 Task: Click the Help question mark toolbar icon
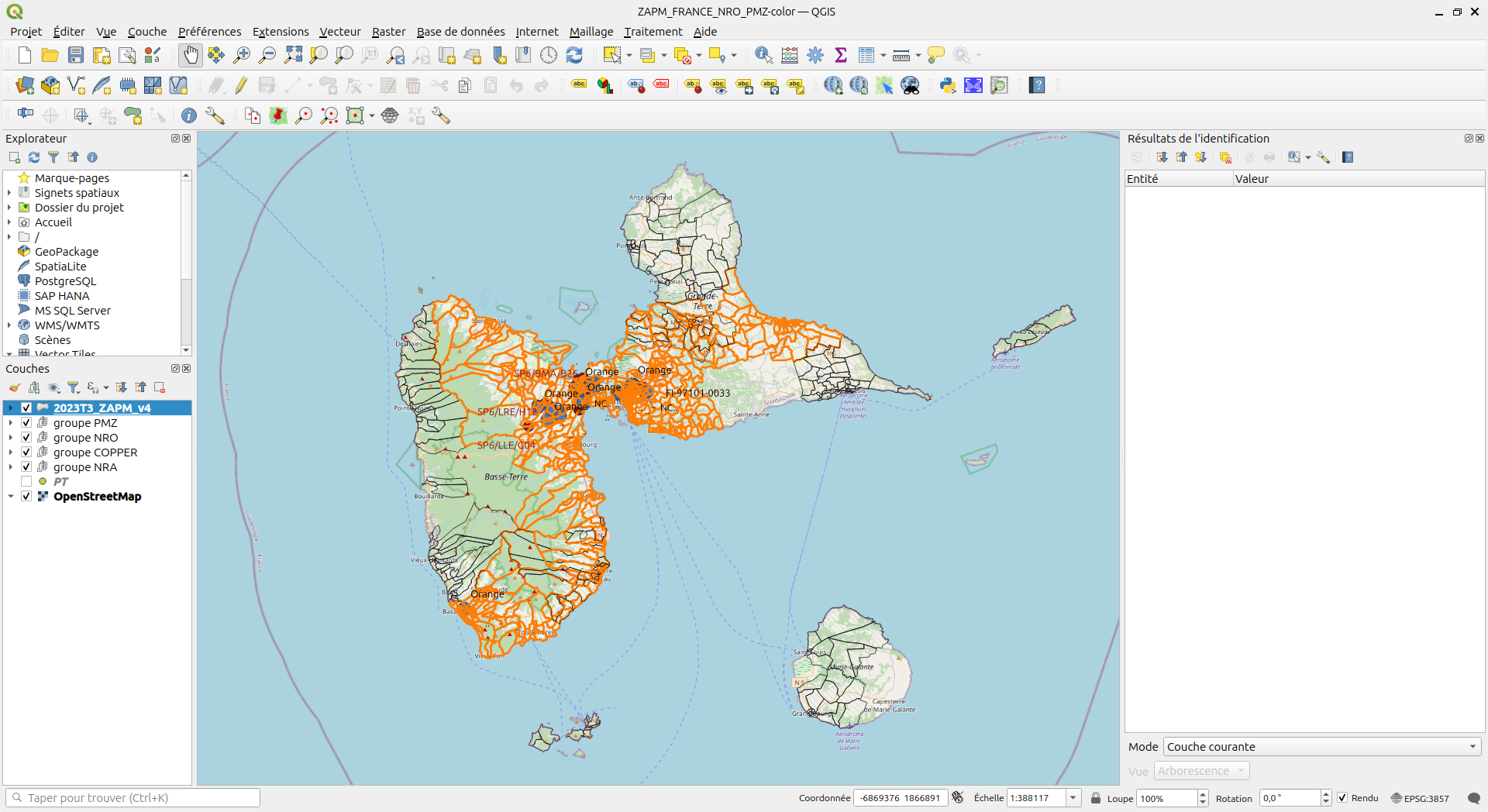pyautogui.click(x=1038, y=85)
